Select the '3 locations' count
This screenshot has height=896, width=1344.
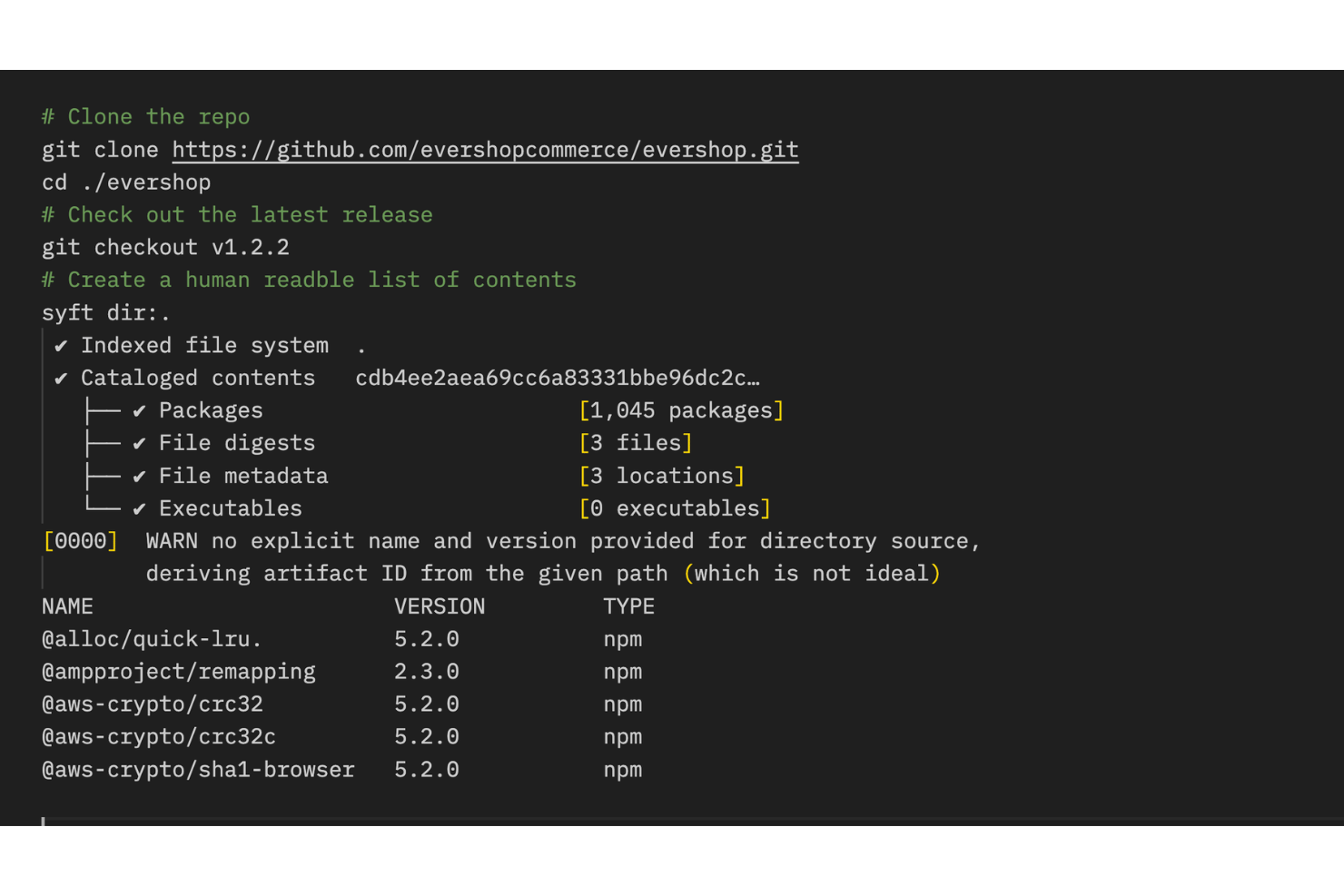pos(662,477)
